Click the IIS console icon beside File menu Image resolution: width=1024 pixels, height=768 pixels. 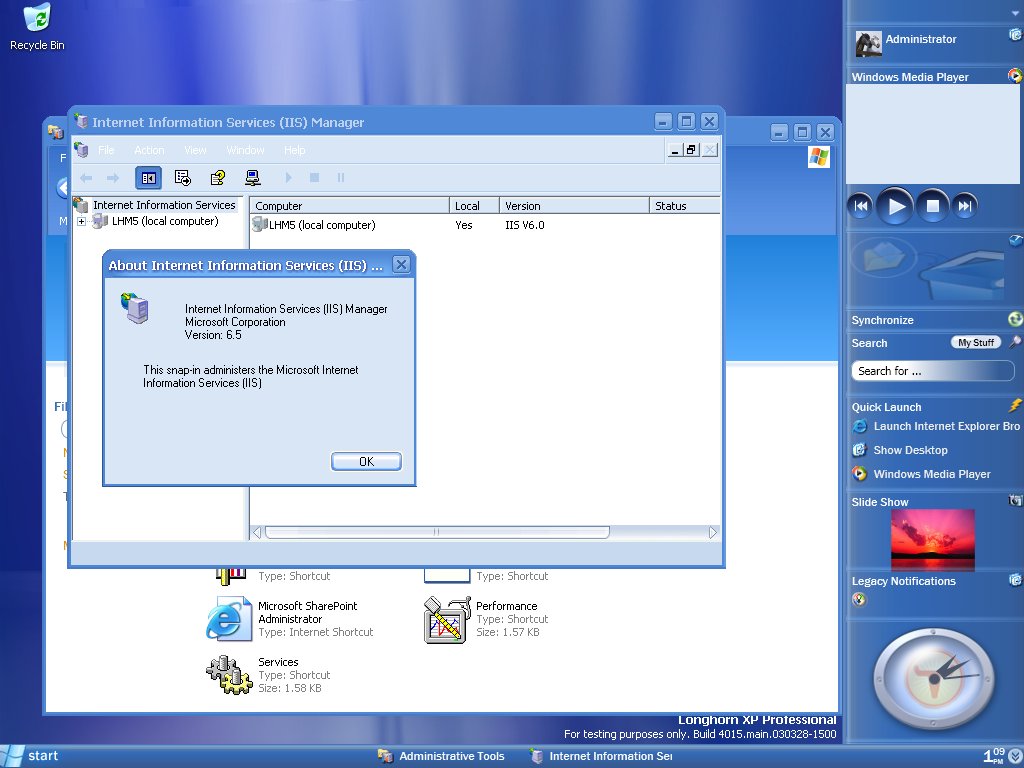click(81, 150)
